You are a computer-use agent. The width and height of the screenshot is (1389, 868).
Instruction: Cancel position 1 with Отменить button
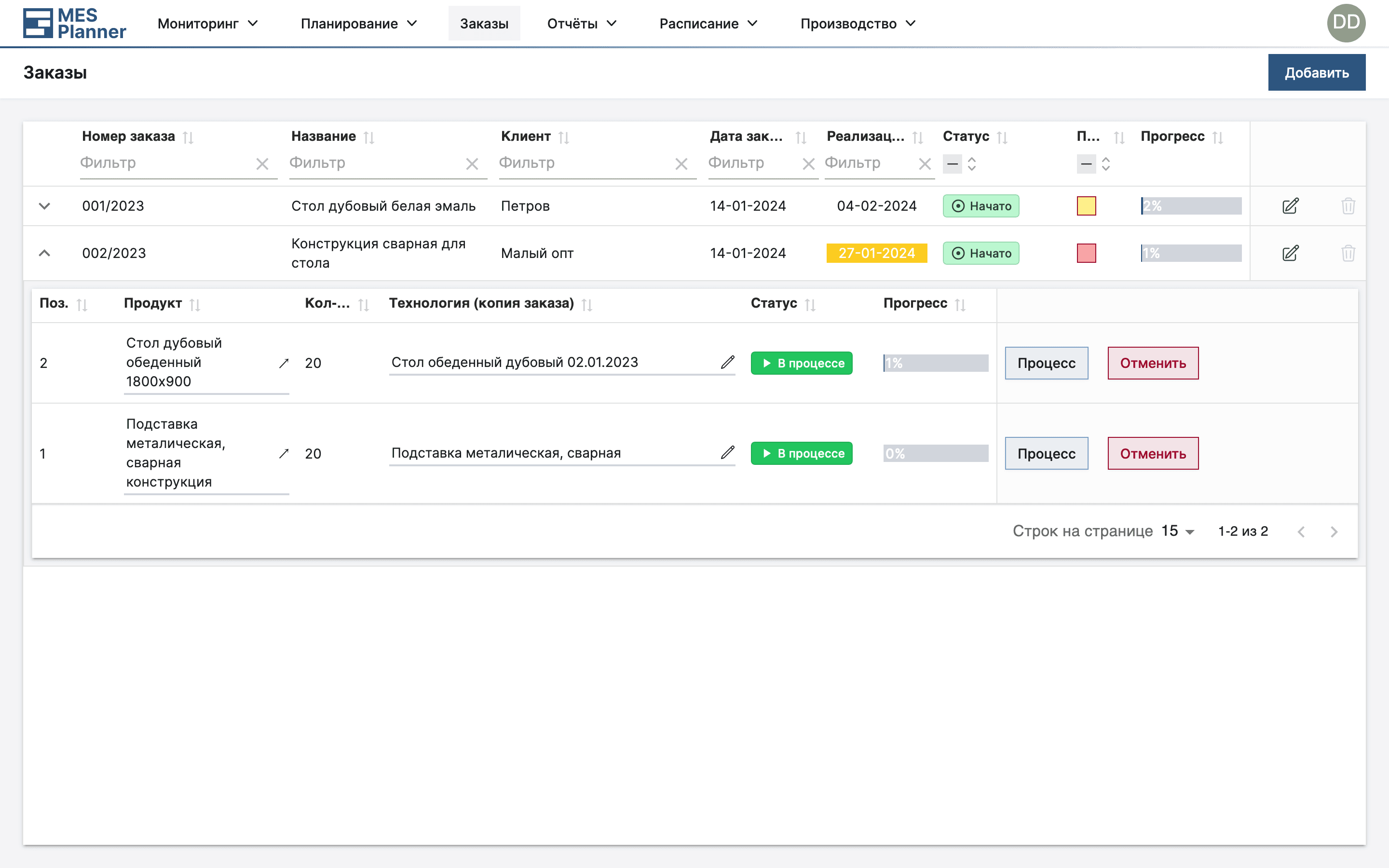[x=1153, y=453]
